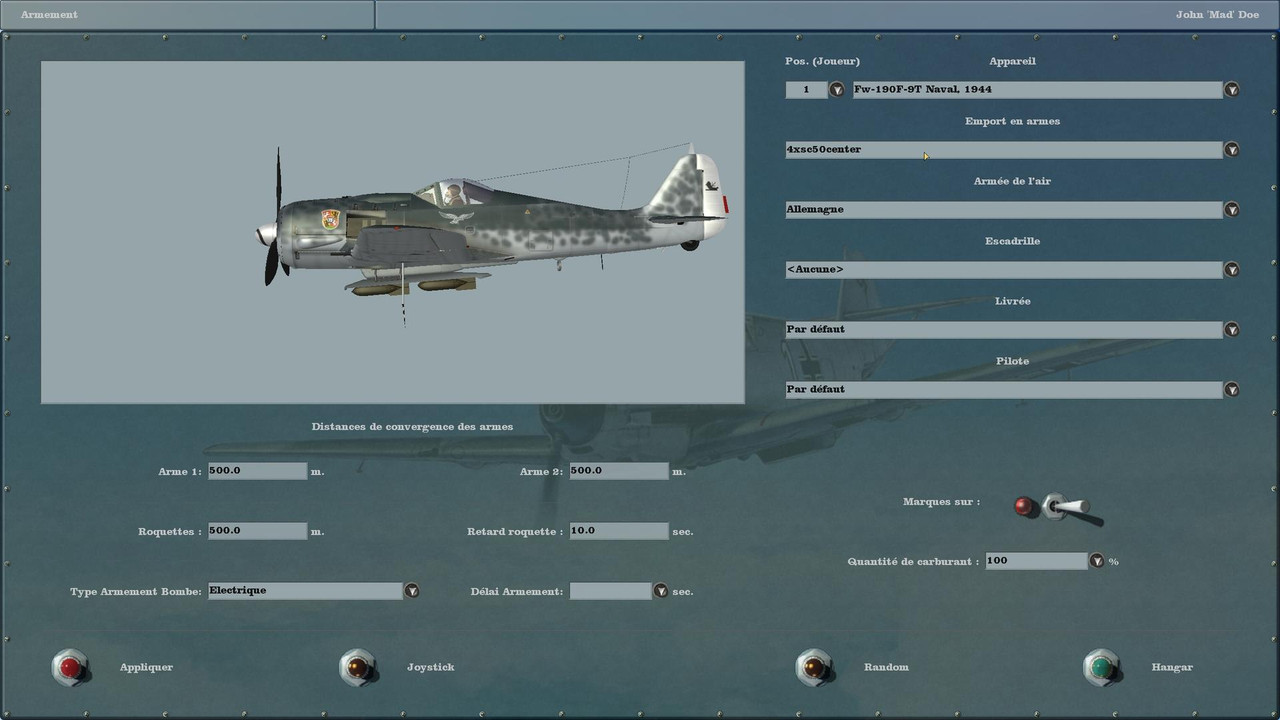Screen dimensions: 1280x720
Task: Click the Roquettes distance field
Action: pyautogui.click(x=257, y=531)
